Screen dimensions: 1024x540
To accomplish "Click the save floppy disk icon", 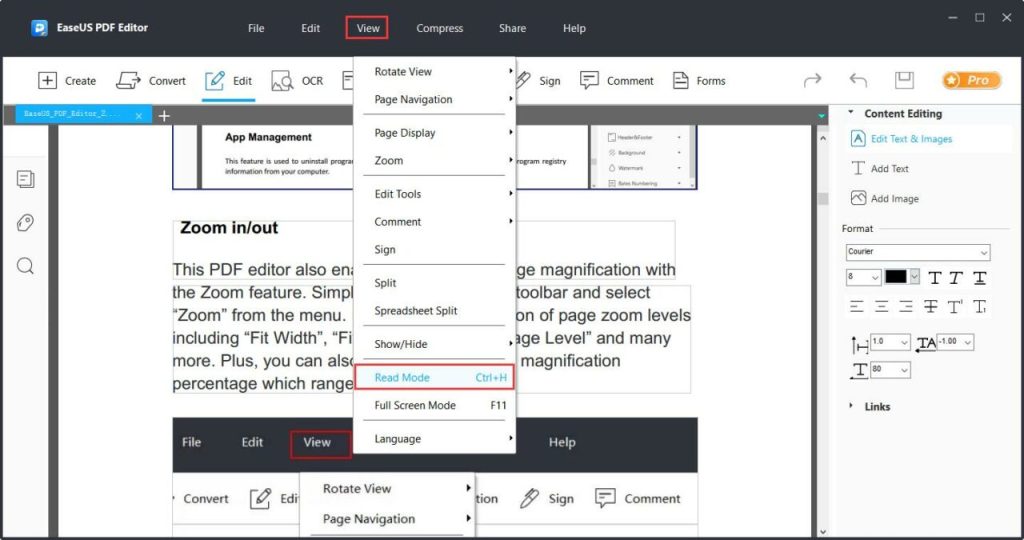I will (x=904, y=80).
